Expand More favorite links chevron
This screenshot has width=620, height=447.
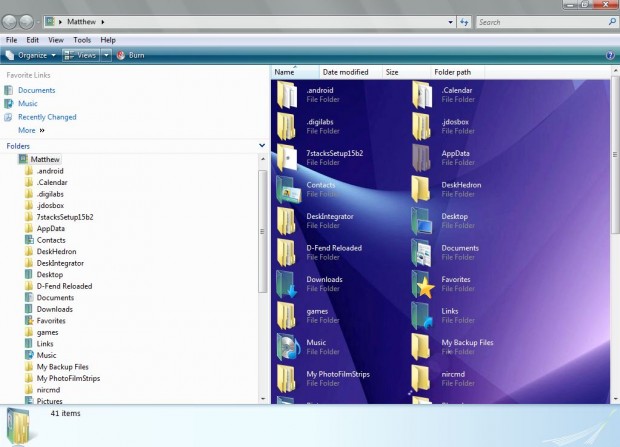click(42, 130)
